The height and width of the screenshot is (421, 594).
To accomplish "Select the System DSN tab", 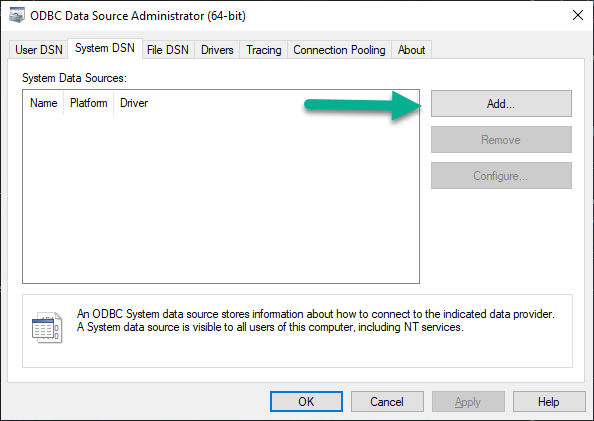I will pyautogui.click(x=105, y=49).
